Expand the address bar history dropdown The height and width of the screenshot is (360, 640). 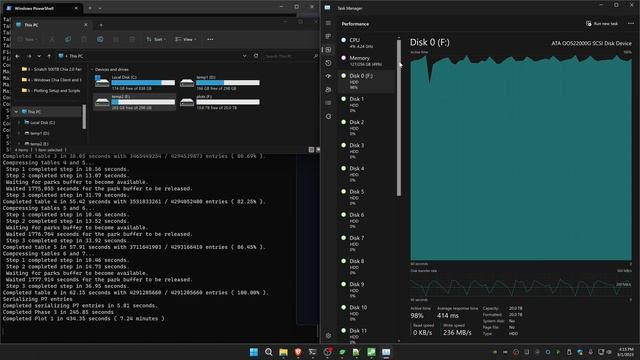coord(244,56)
